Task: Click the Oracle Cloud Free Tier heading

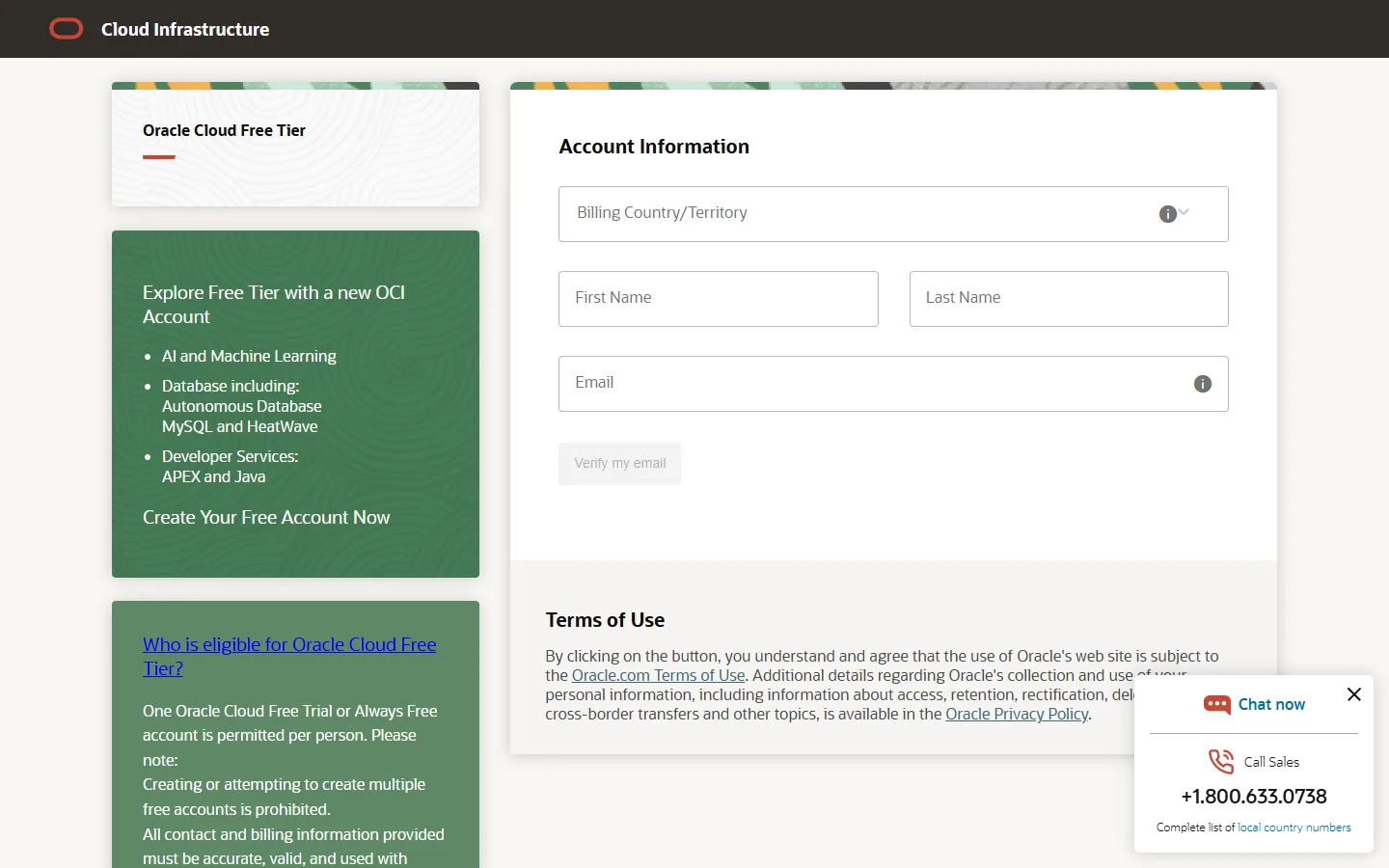Action: (224, 130)
